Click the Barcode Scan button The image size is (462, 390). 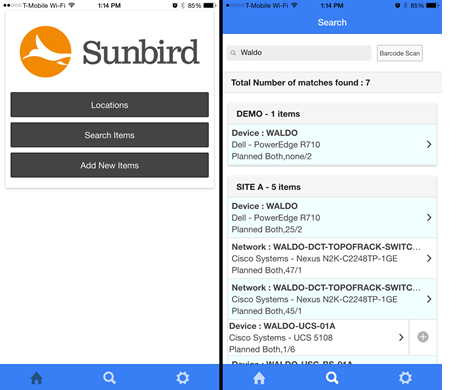point(400,53)
